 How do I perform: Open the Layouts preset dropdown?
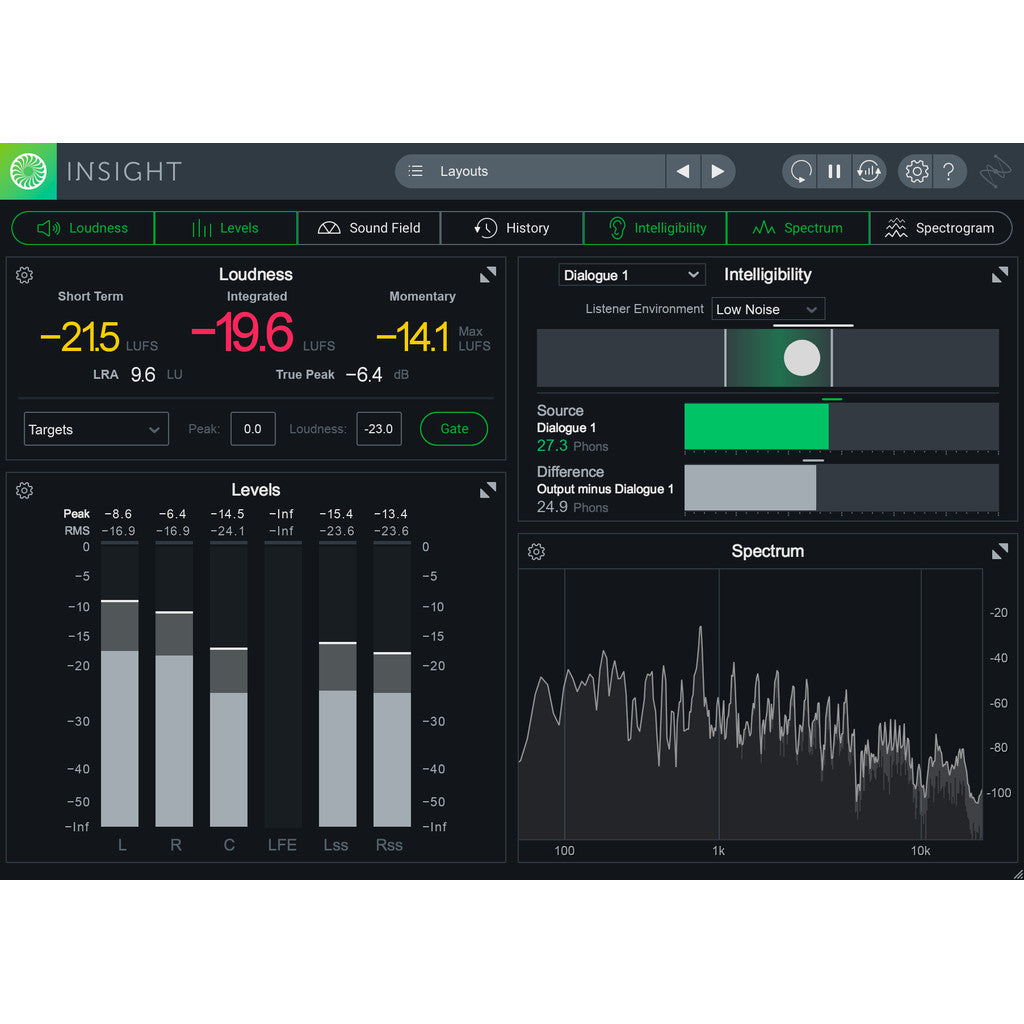[x=530, y=171]
